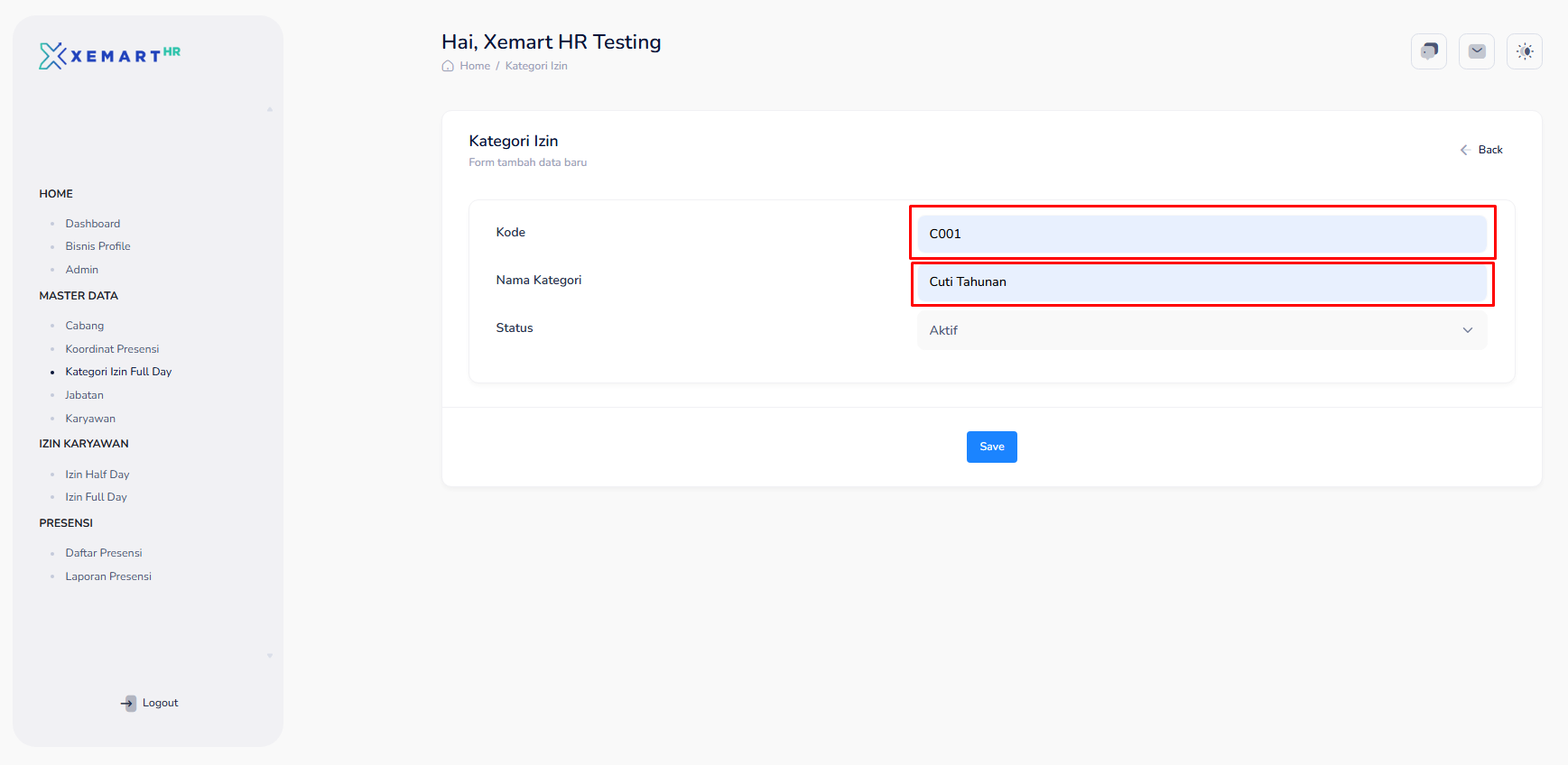Toggle the light/dark theme sun icon
Viewport: 1568px width, 765px height.
tap(1524, 51)
